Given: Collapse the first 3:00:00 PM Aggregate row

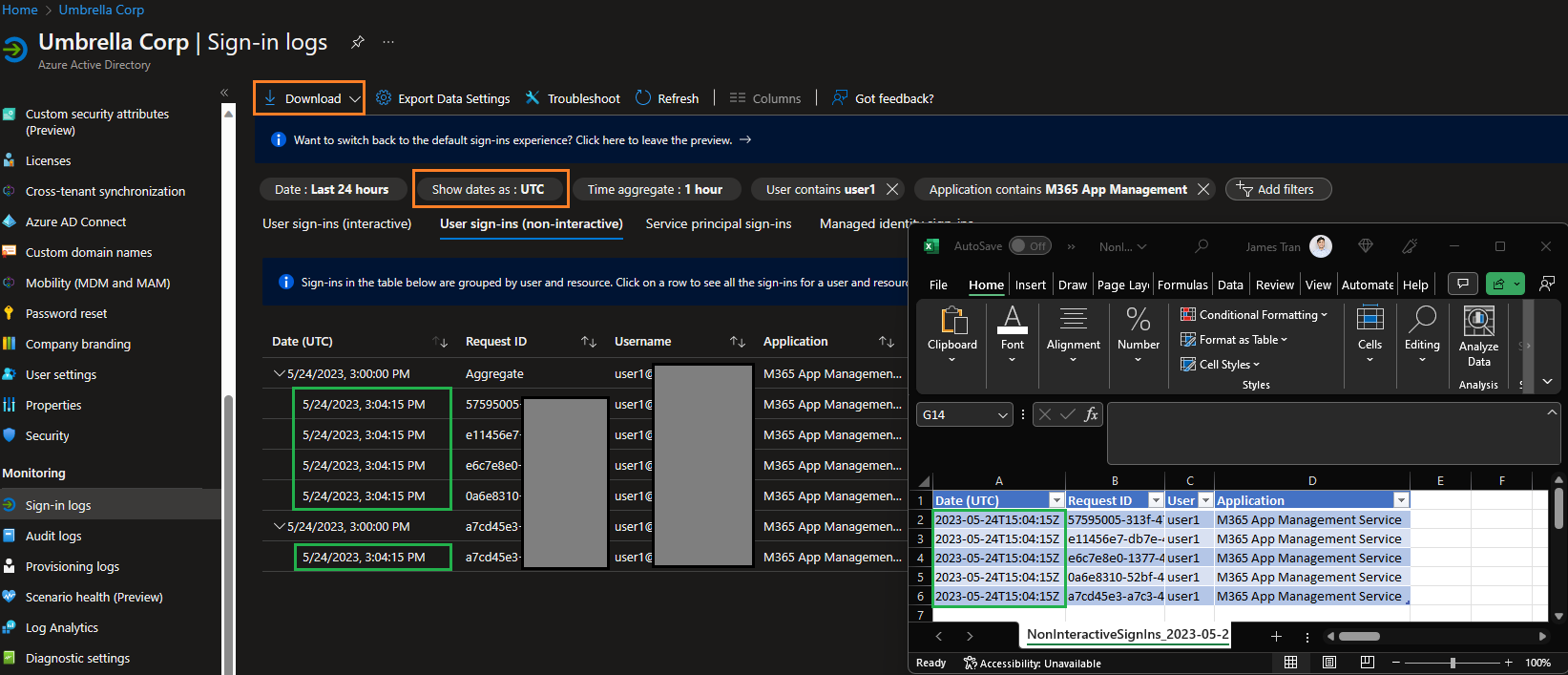Looking at the screenshot, I should click(279, 373).
